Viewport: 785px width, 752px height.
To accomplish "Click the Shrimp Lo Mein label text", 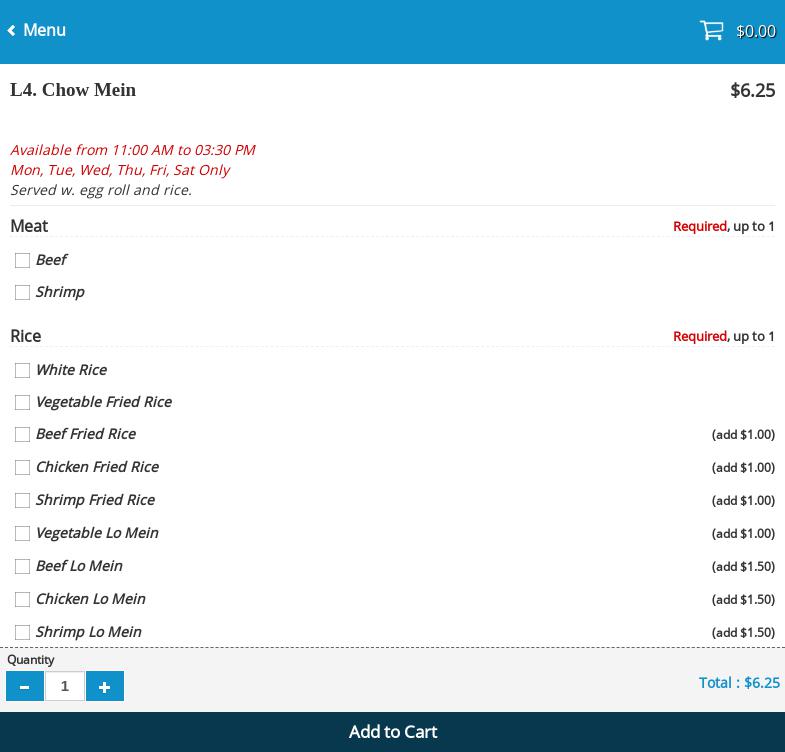I will click(88, 632).
